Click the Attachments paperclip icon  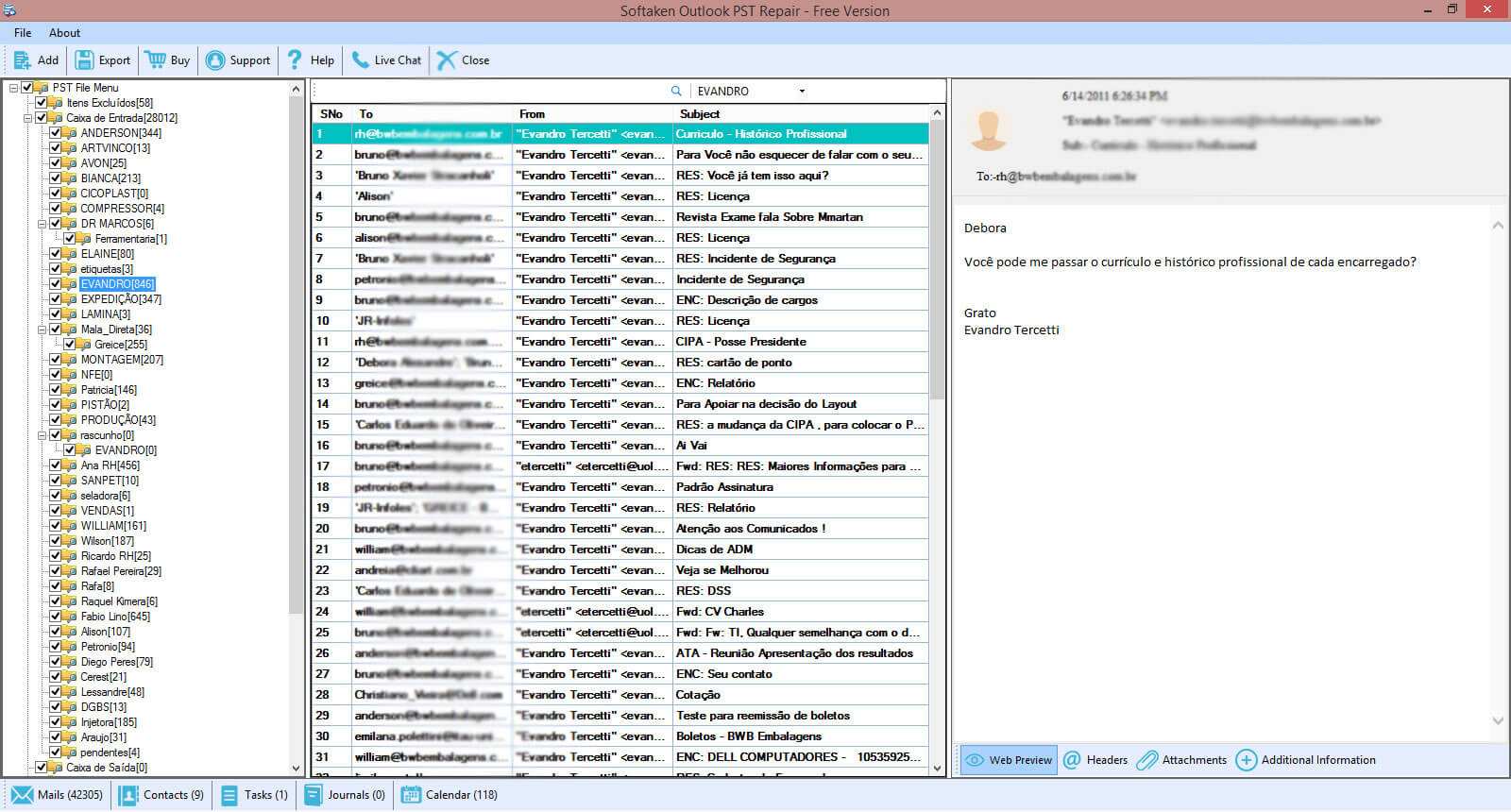pos(1146,760)
